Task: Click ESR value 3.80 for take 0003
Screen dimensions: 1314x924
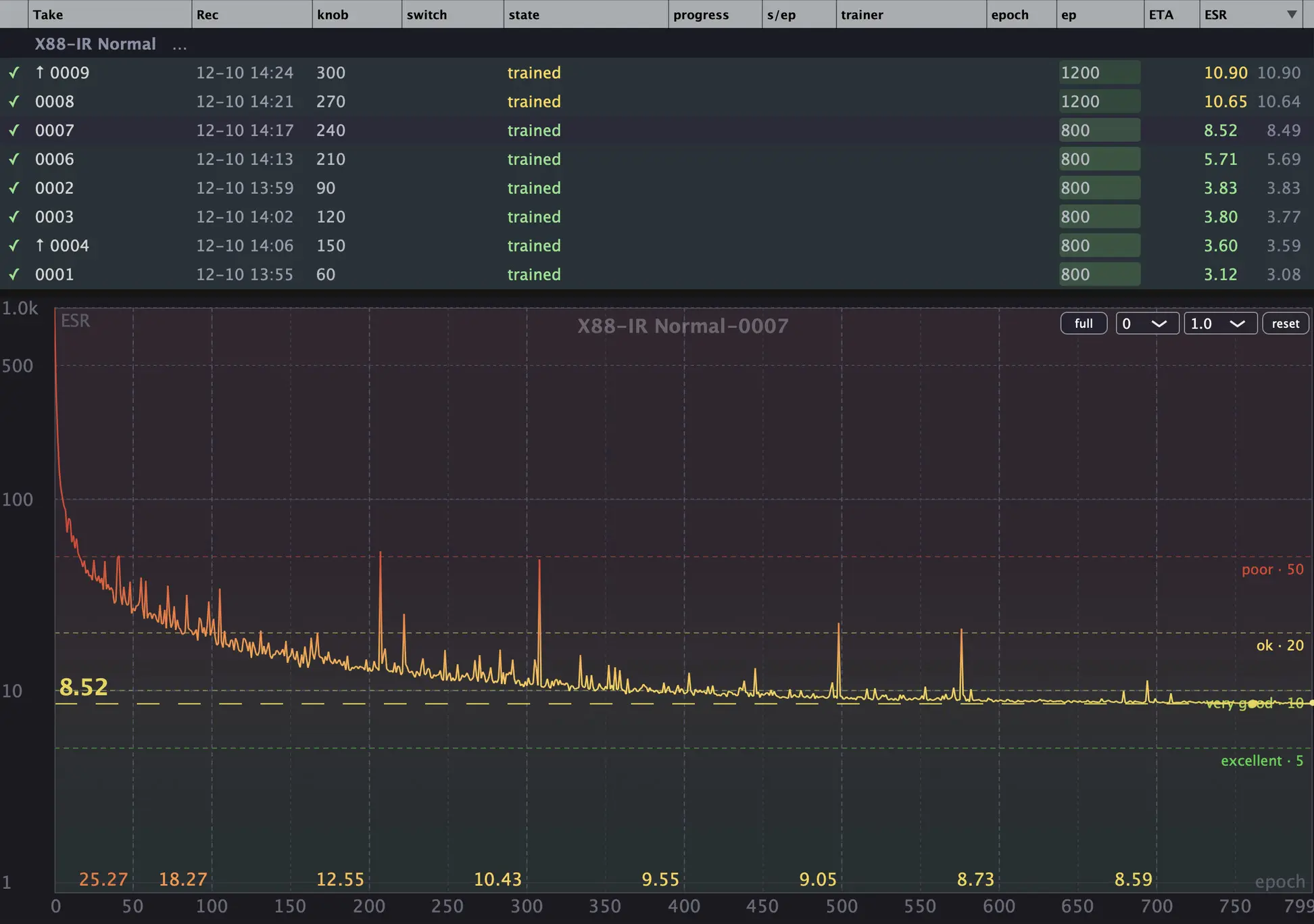Action: pyautogui.click(x=1220, y=217)
